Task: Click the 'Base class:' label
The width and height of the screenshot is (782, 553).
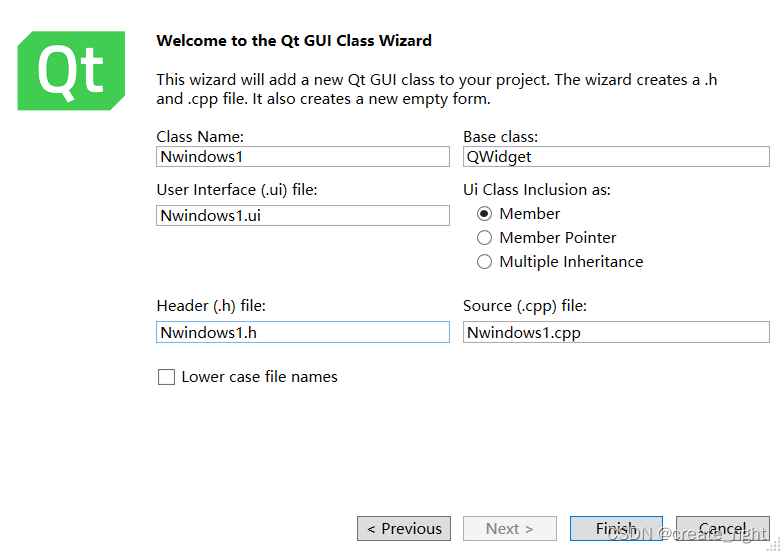Action: 500,137
